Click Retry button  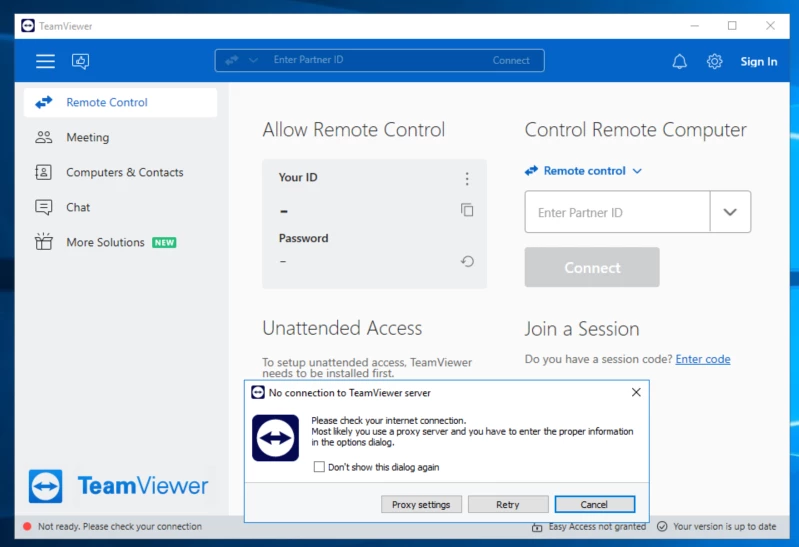pos(508,505)
